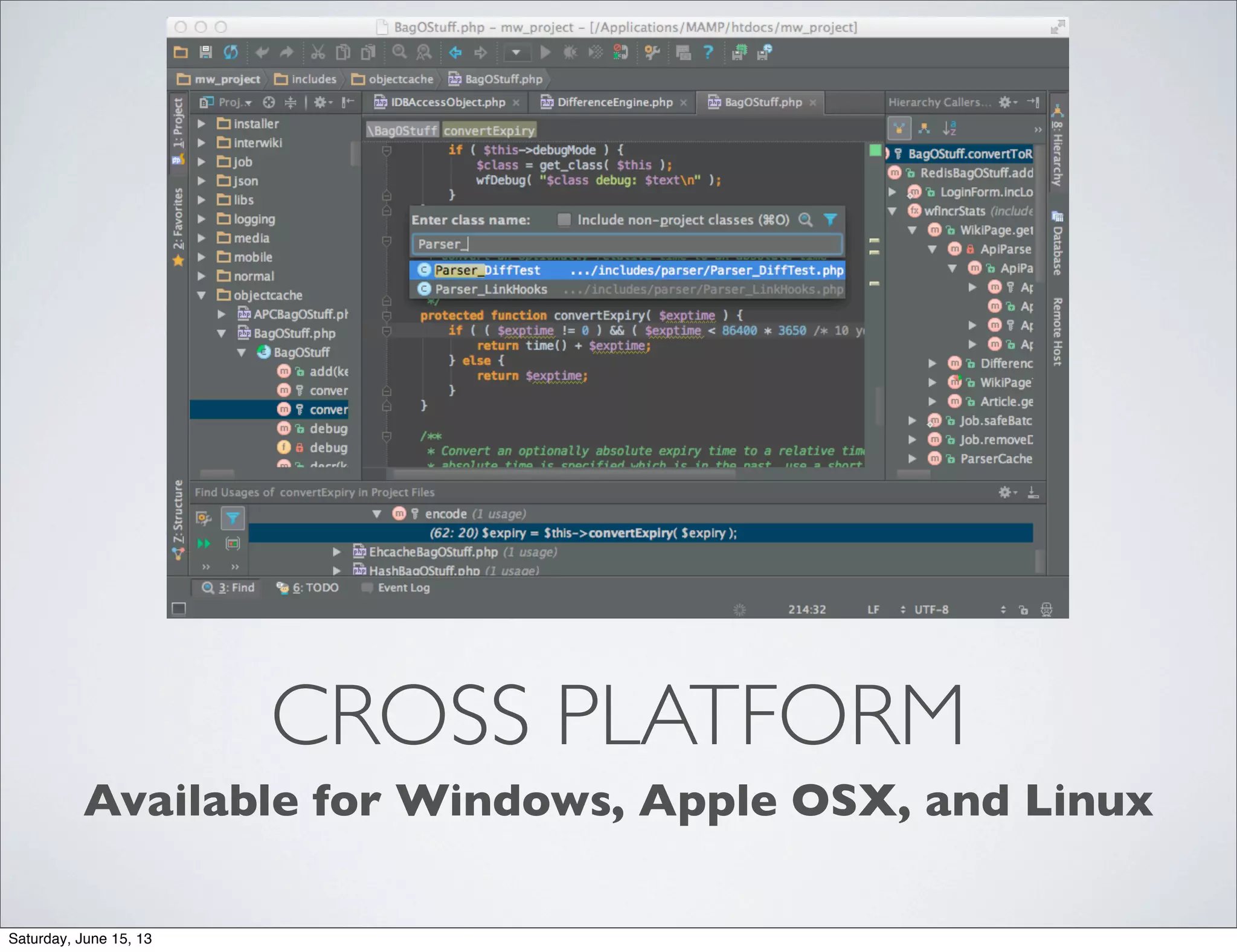Click the Redo arrow icon
Viewport: 1237px width, 952px height.
(x=287, y=53)
